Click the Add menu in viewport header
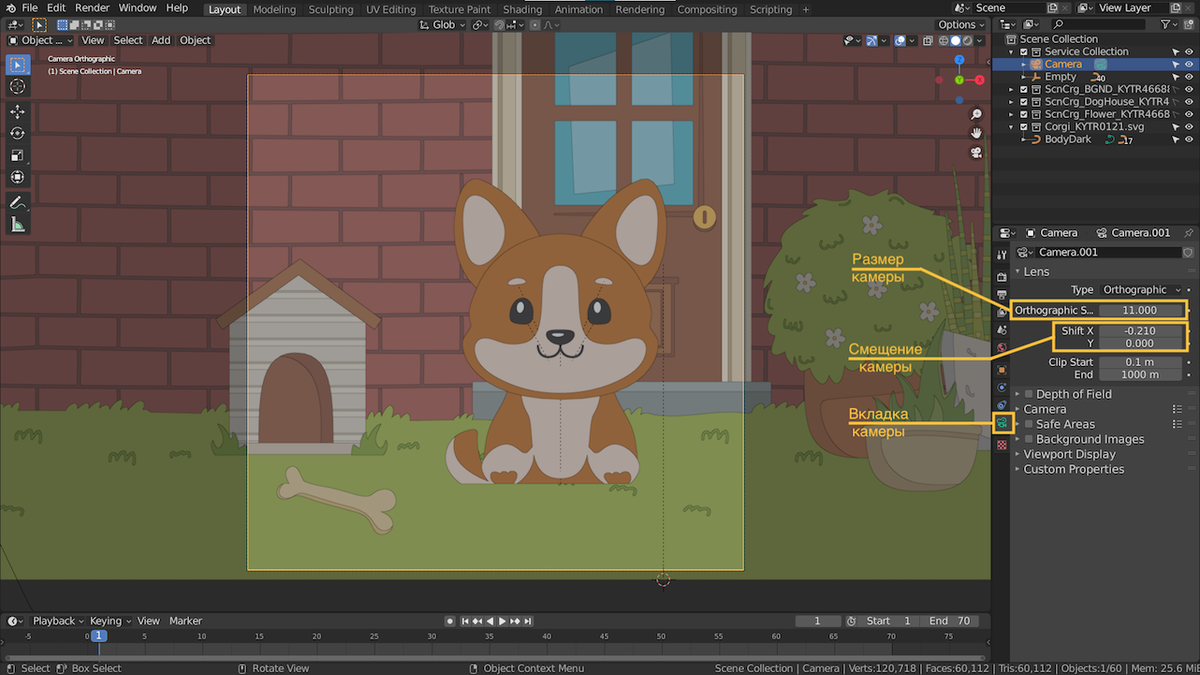Viewport: 1200px width, 675px height. pos(161,40)
